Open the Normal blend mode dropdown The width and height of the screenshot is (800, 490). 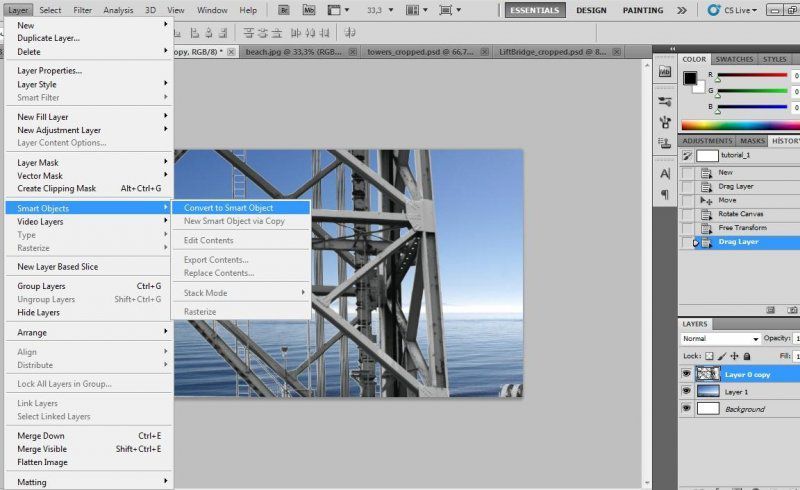[719, 338]
